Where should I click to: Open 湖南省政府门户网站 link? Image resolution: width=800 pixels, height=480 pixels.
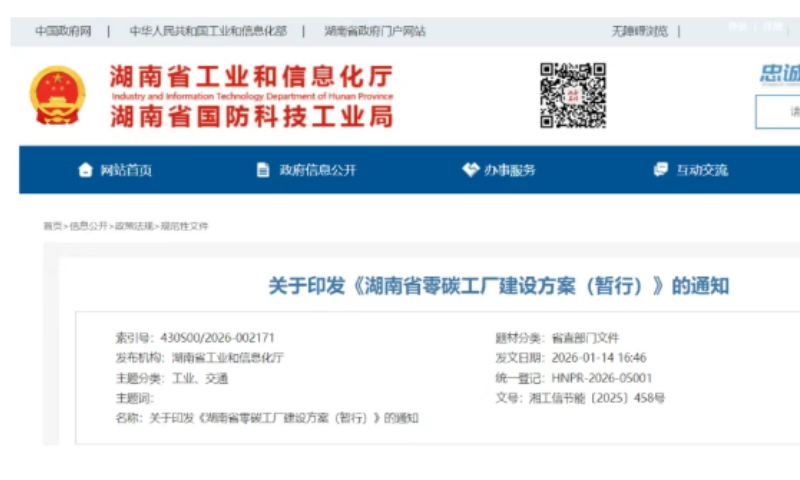pyautogui.click(x=375, y=31)
